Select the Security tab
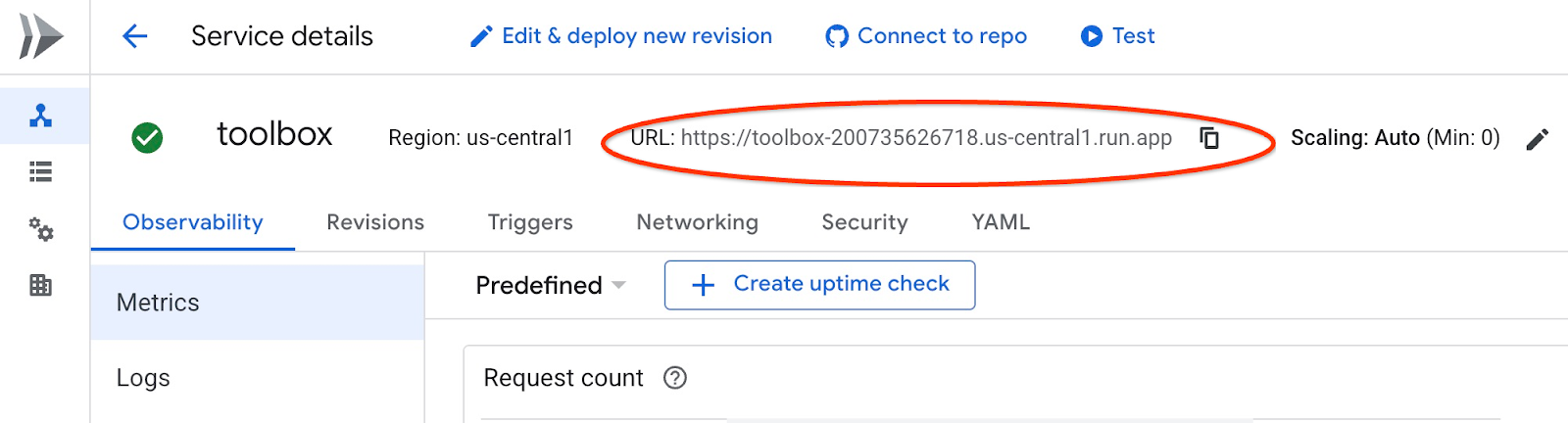The width and height of the screenshot is (1568, 423). (864, 222)
